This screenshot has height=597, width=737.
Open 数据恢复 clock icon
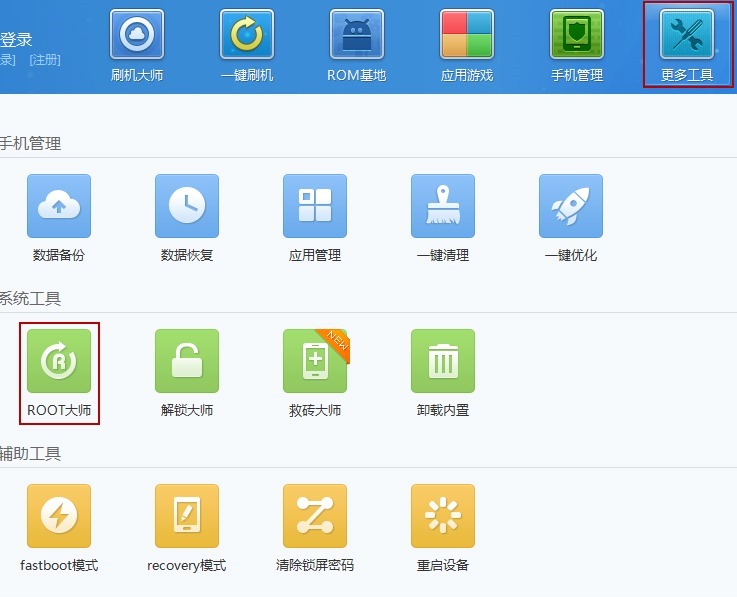(187, 206)
